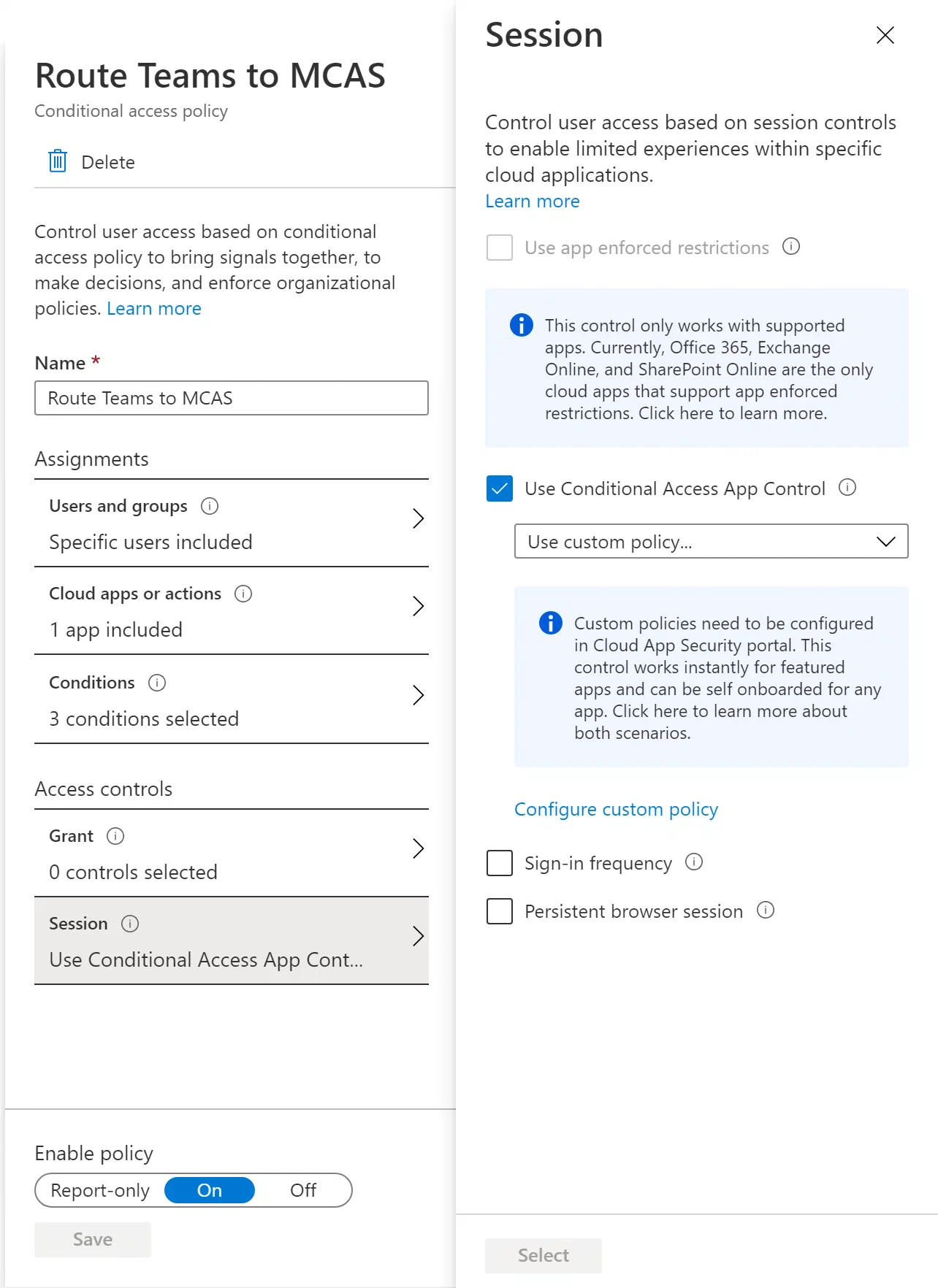Image resolution: width=938 pixels, height=1288 pixels.
Task: Click the Save button
Action: pyautogui.click(x=93, y=1240)
